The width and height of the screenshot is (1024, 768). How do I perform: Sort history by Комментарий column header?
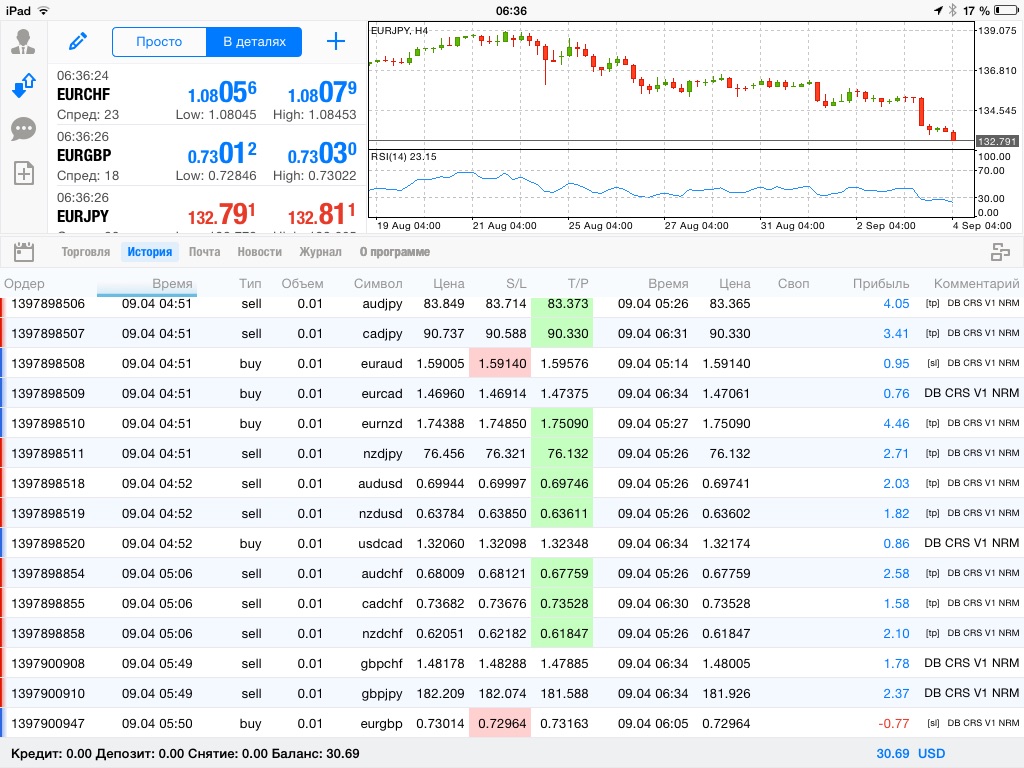coord(976,283)
